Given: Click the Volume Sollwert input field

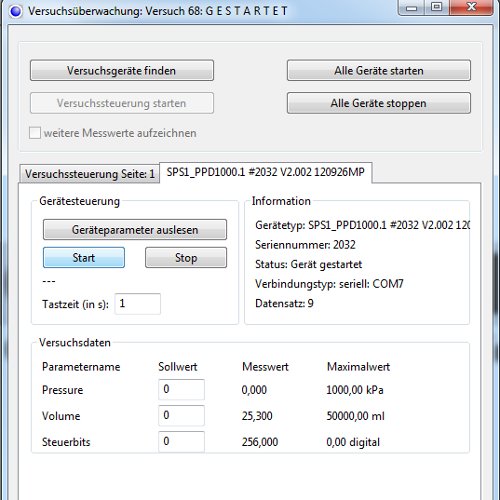Looking at the screenshot, I should coord(181,415).
